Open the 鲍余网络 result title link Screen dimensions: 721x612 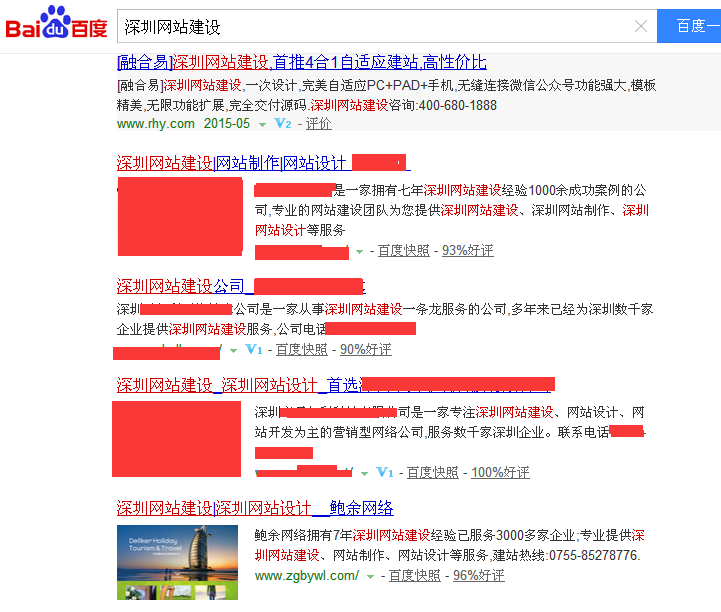pos(255,508)
